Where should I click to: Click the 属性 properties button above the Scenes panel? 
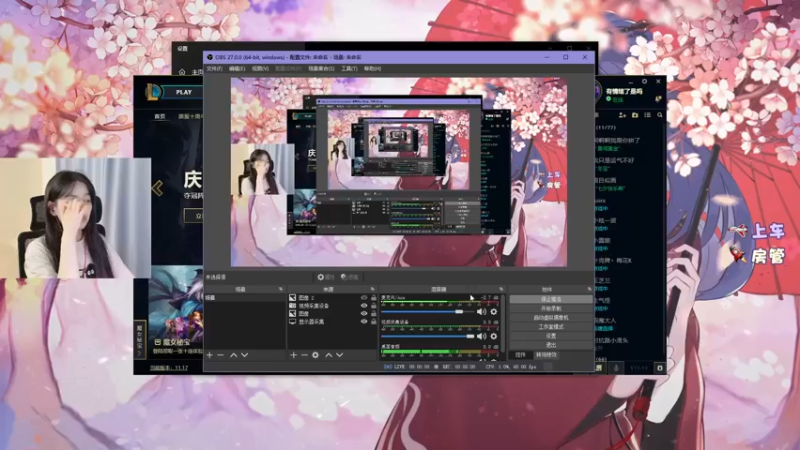tap(325, 277)
